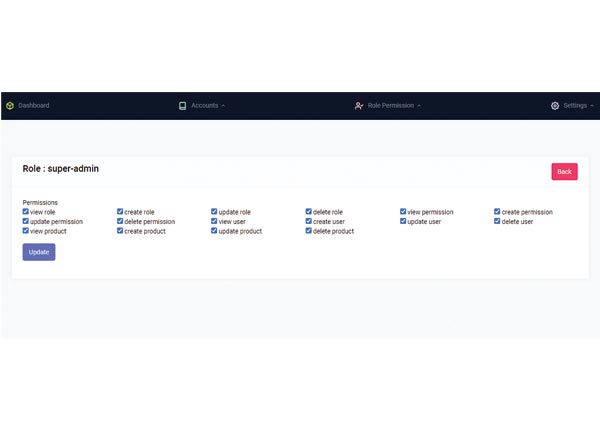Click the Update button
Screen dimensions: 600x433
(x=39, y=252)
